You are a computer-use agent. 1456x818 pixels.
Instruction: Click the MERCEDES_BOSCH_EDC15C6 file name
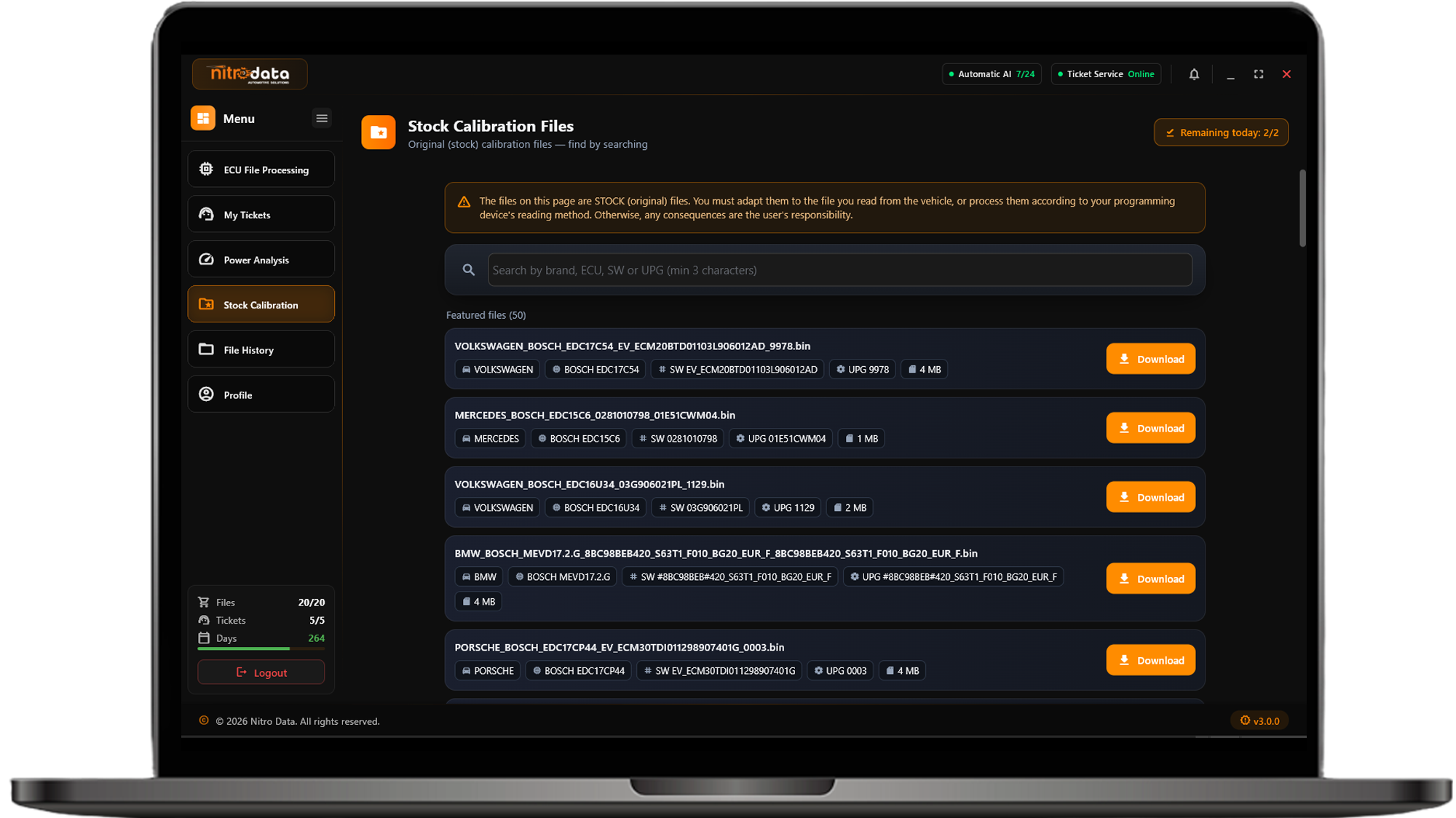pos(595,416)
